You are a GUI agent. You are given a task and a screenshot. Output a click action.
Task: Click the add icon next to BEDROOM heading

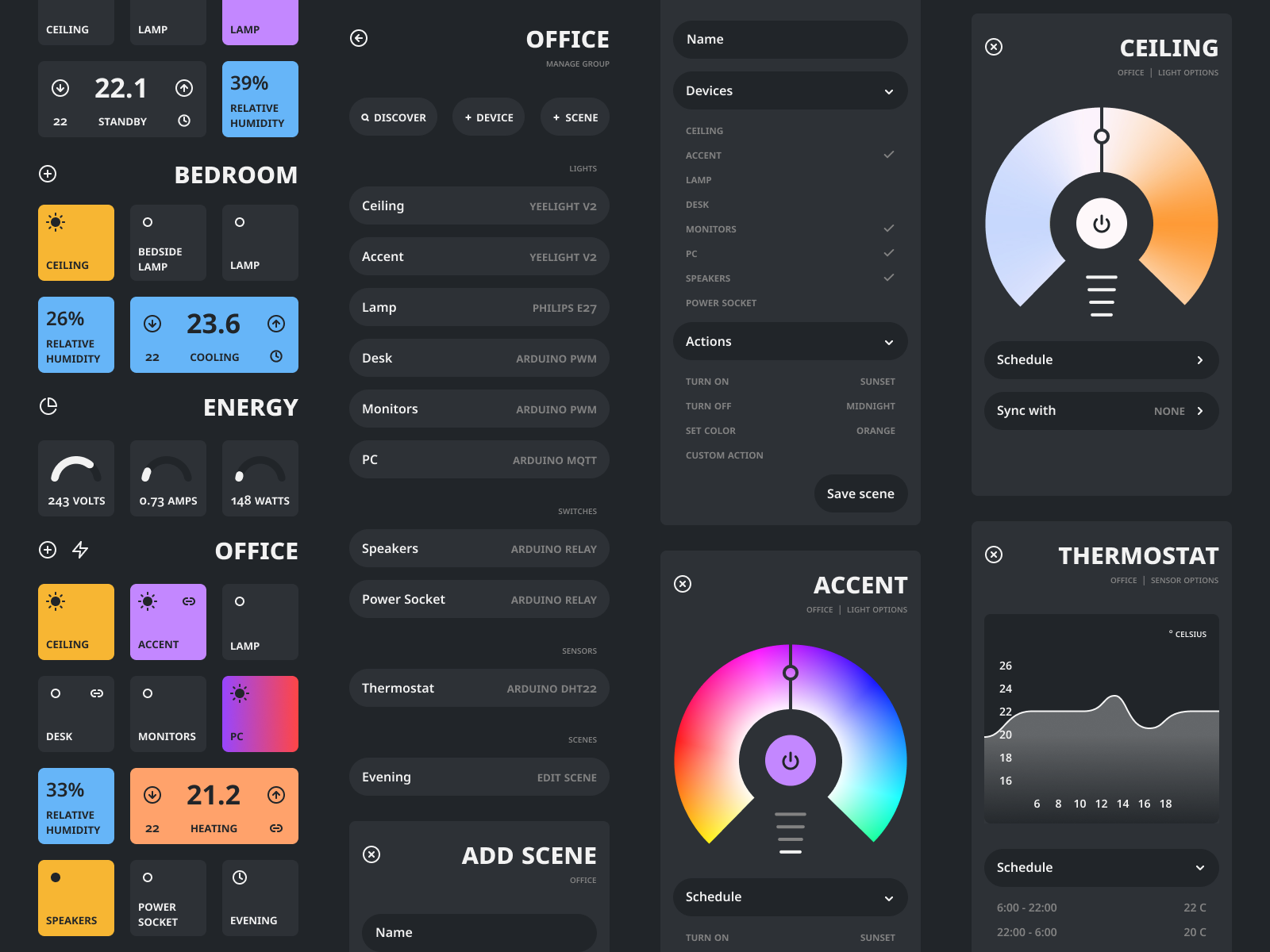tap(48, 174)
